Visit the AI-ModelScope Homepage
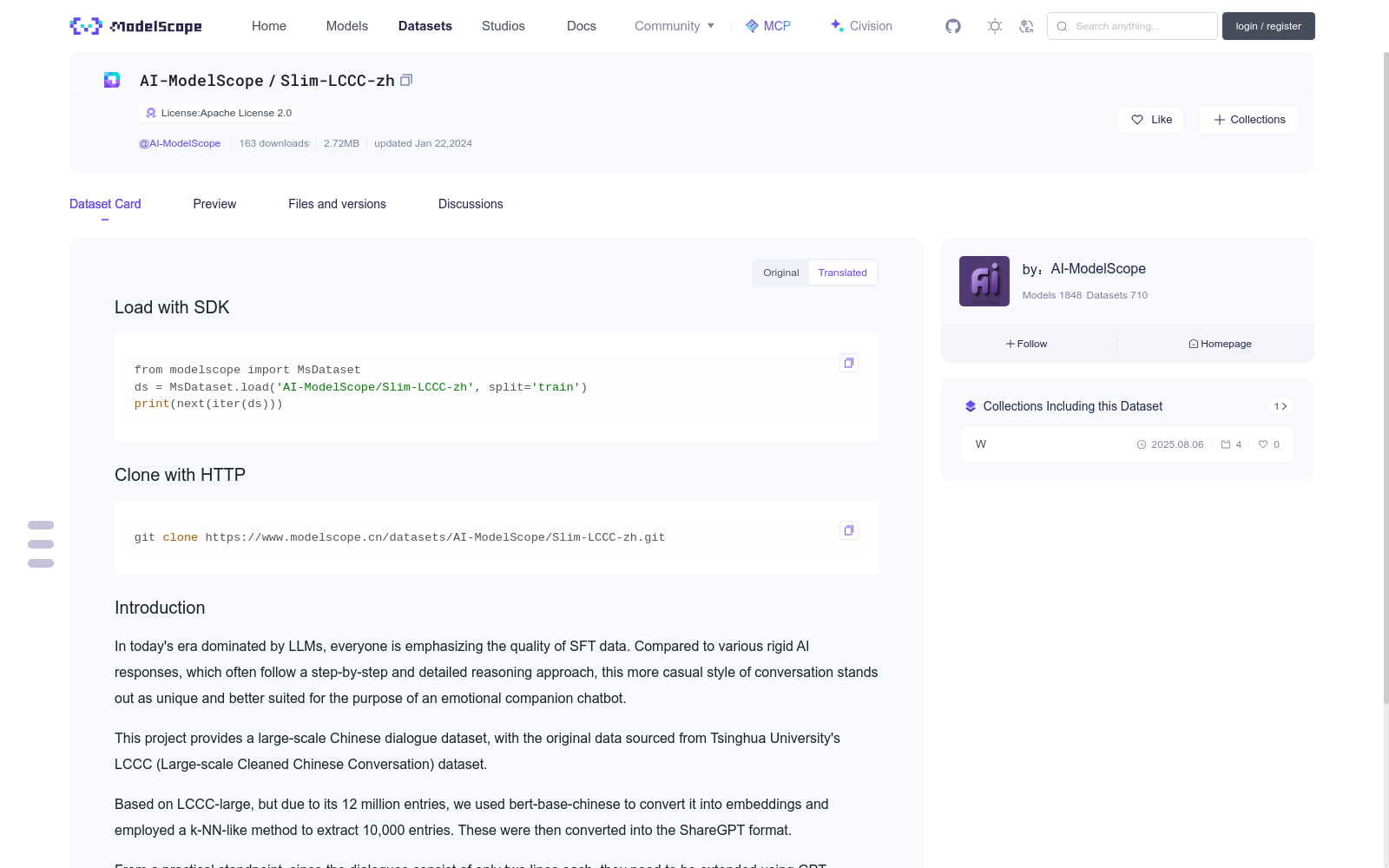The image size is (1389, 868). (x=1220, y=344)
